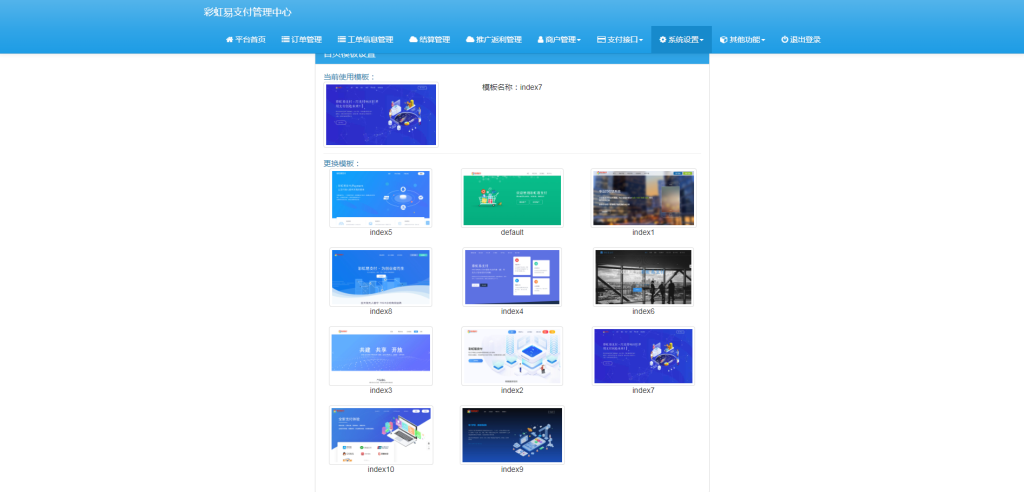1024x492 pixels.
Task: Open 结算管理 menu item
Action: (x=430, y=40)
